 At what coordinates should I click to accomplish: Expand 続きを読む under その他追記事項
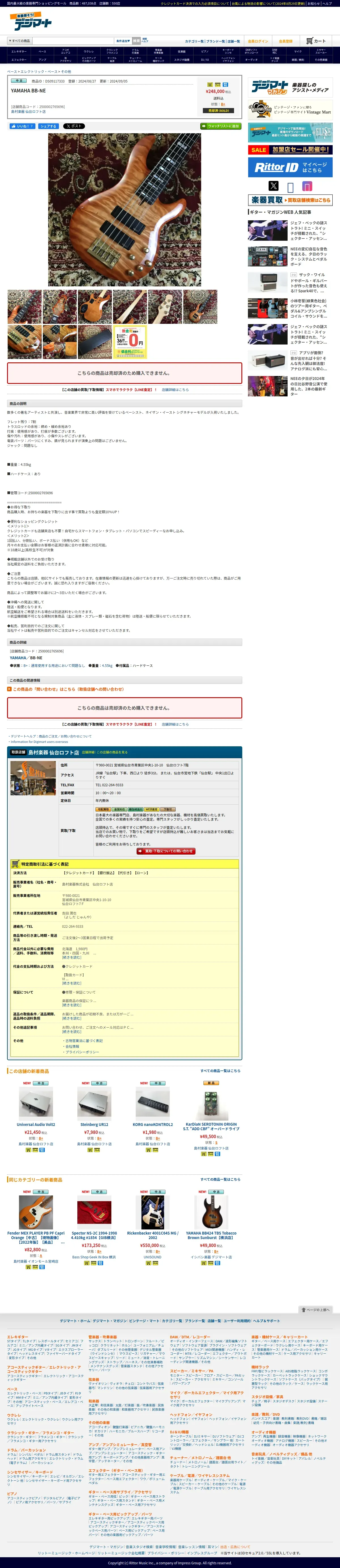[71, 1032]
